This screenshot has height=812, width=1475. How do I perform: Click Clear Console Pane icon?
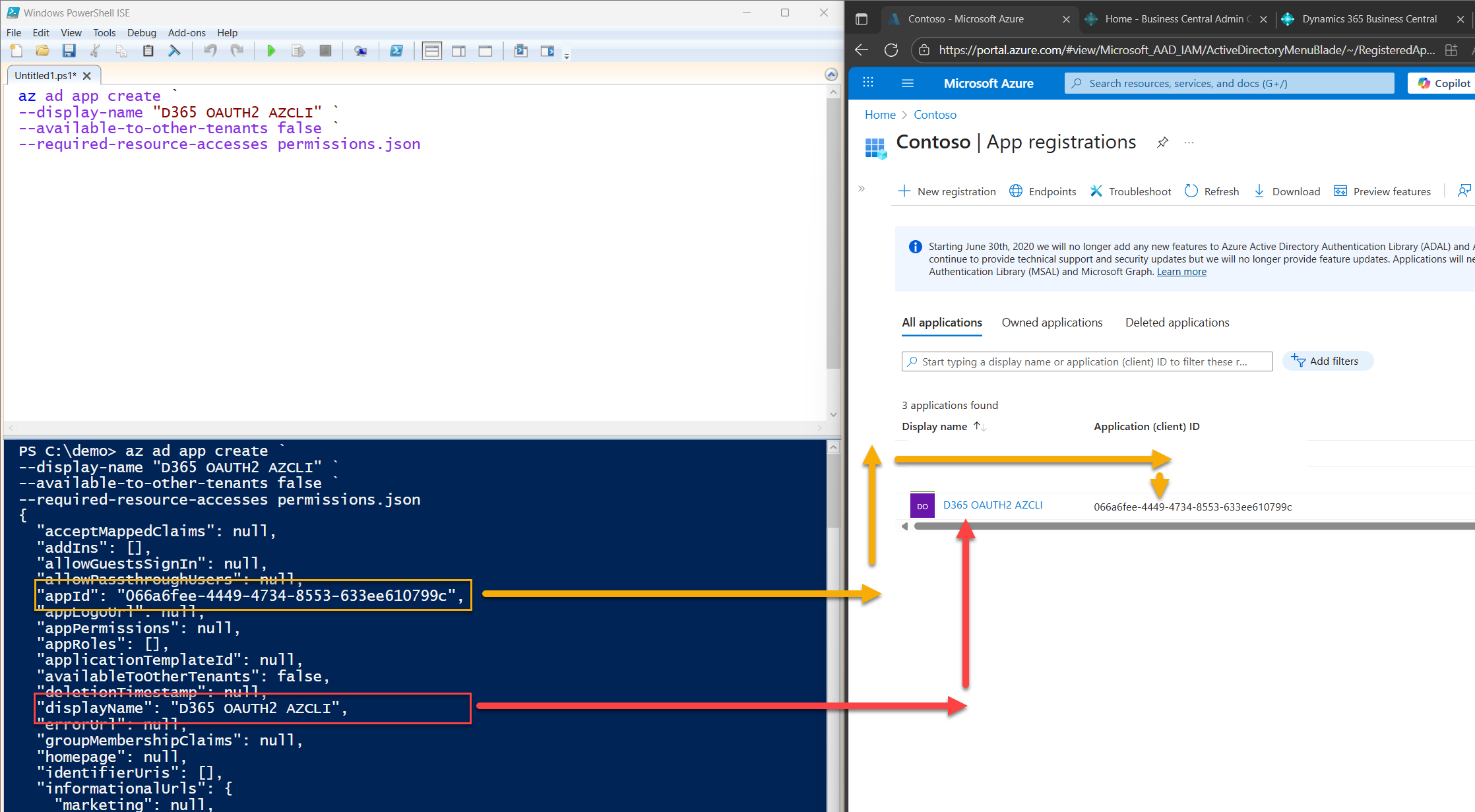tap(174, 51)
